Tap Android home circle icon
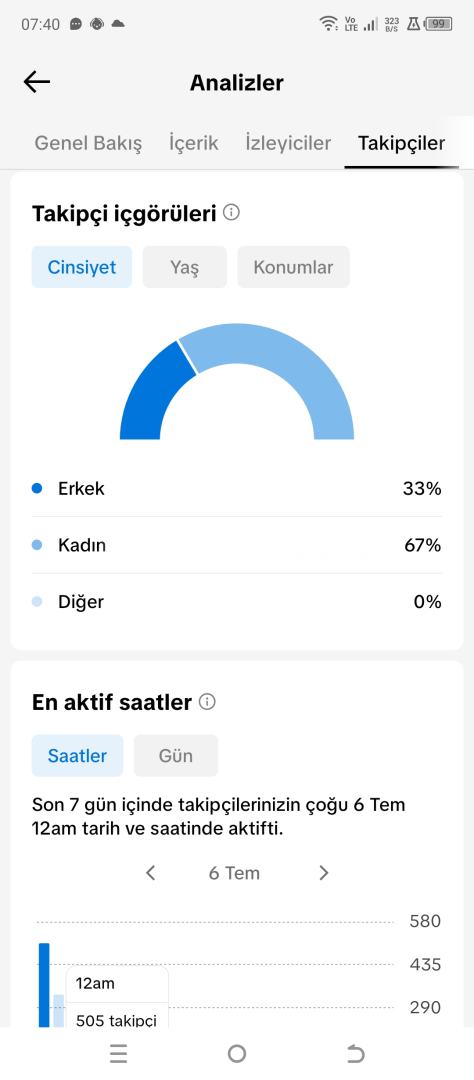474x1080 pixels. pyautogui.click(x=237, y=1053)
